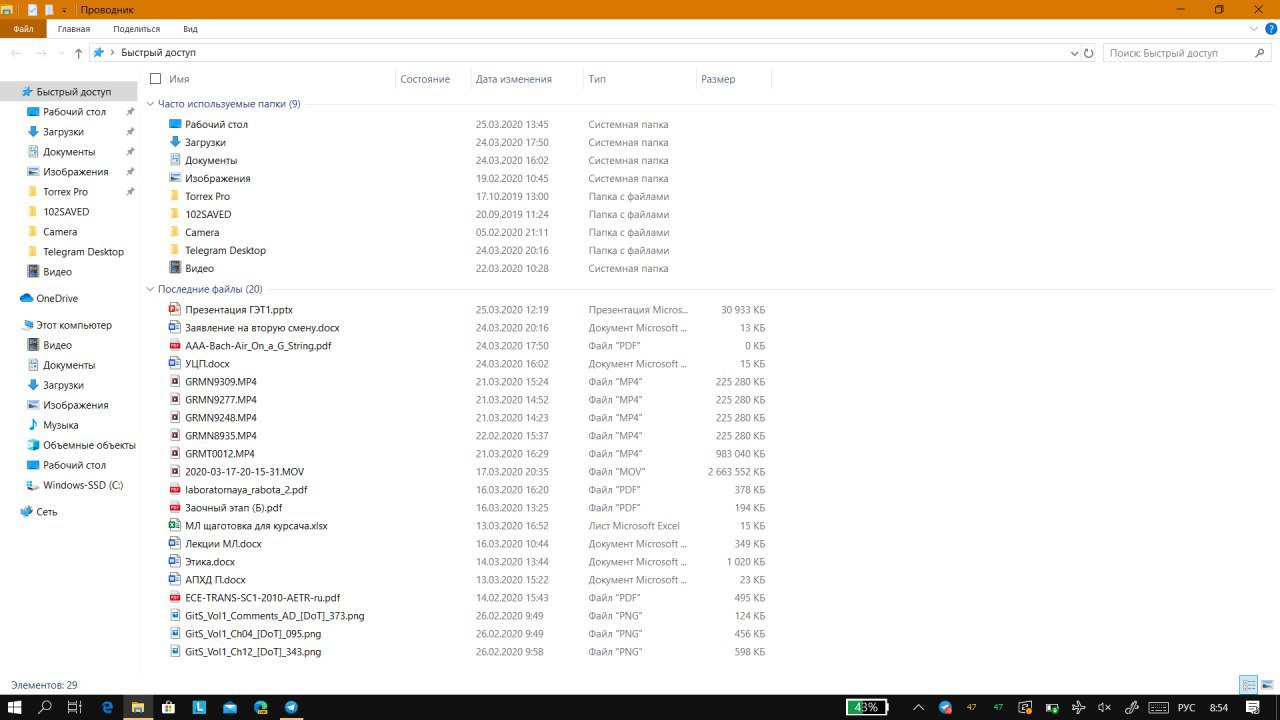
Task: Click the Сеть network icon in sidebar
Action: click(27, 511)
